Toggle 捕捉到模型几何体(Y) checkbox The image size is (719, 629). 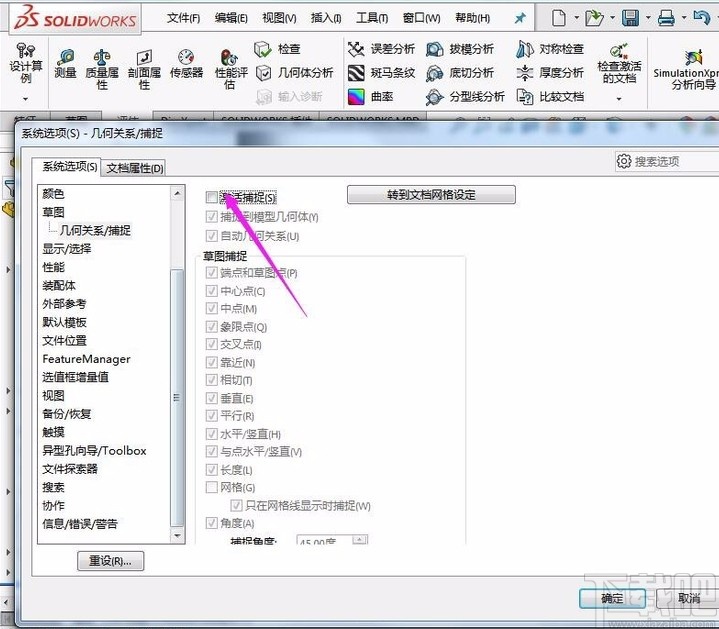211,217
